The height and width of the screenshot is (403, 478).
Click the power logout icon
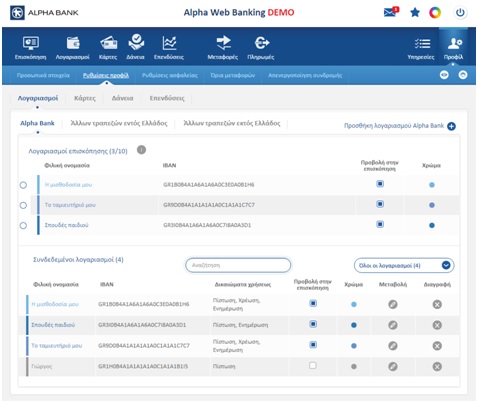460,13
